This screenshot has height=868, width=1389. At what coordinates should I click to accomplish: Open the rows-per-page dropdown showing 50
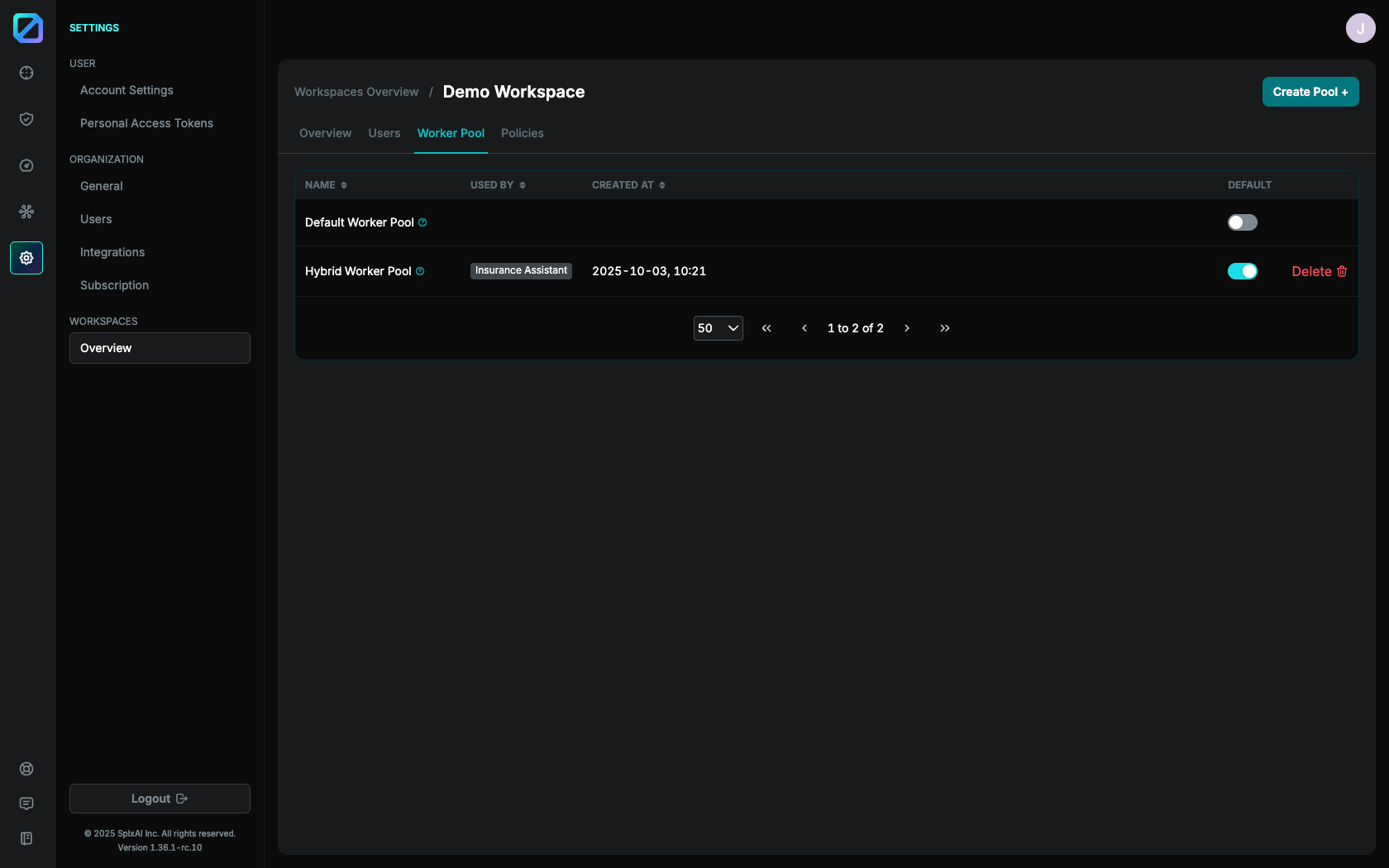[718, 328]
